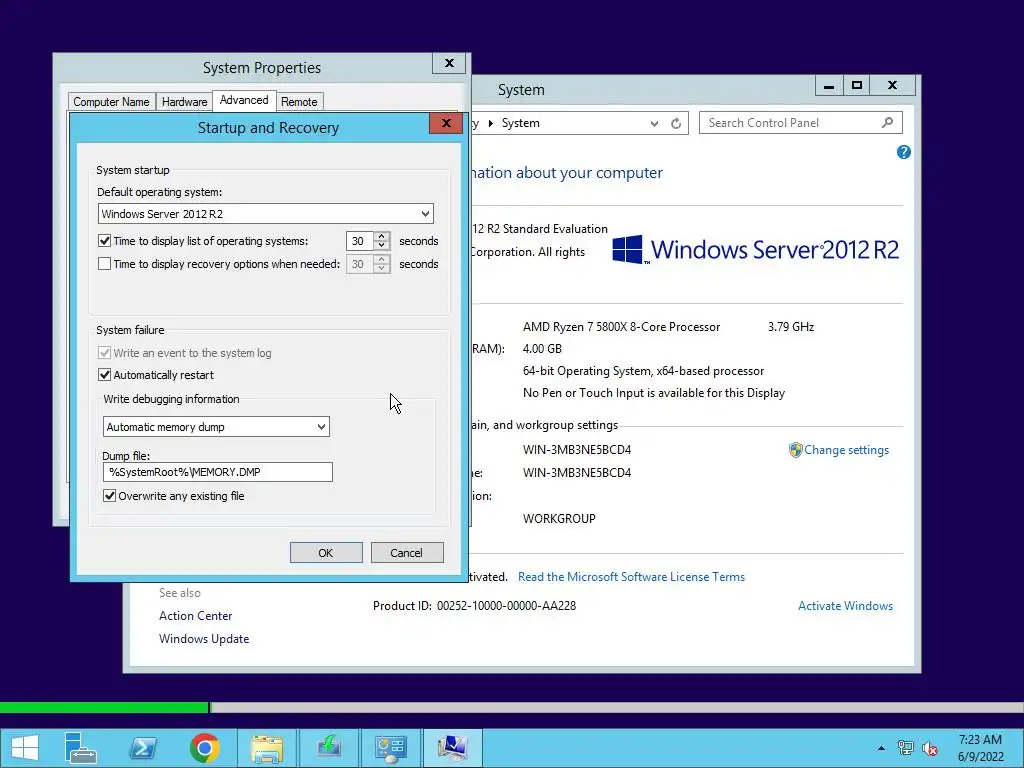Click shield icon beside Change settings

[x=795, y=450]
